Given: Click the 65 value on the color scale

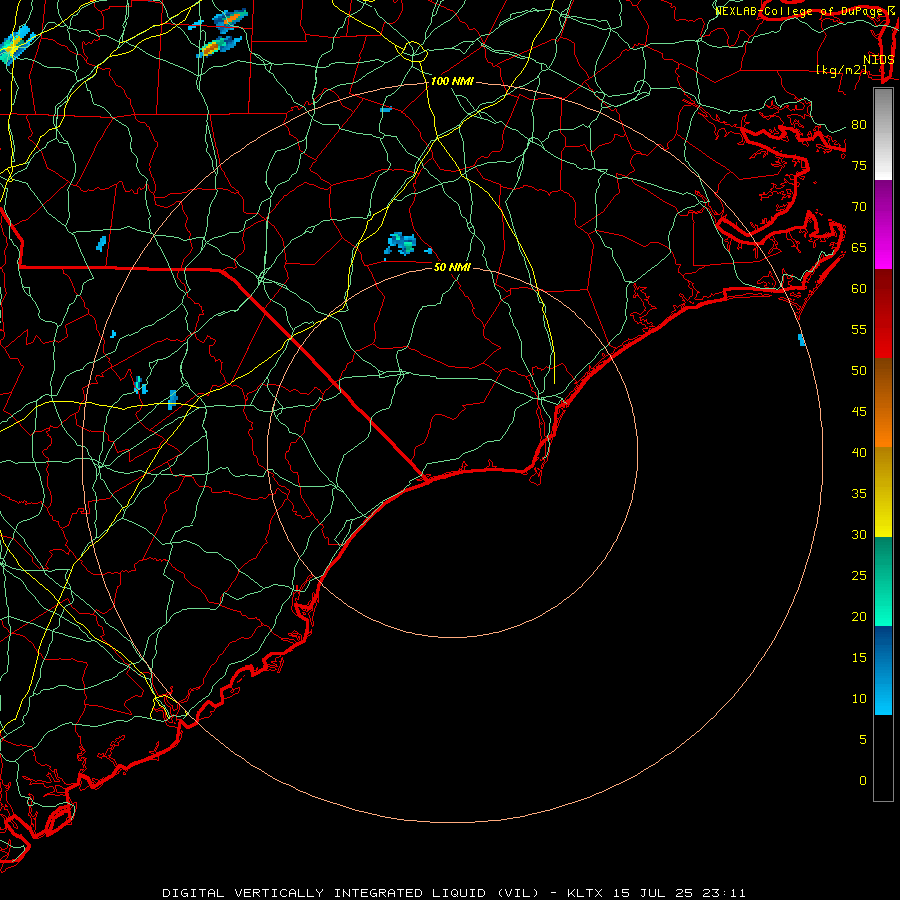Looking at the screenshot, I should 859,247.
